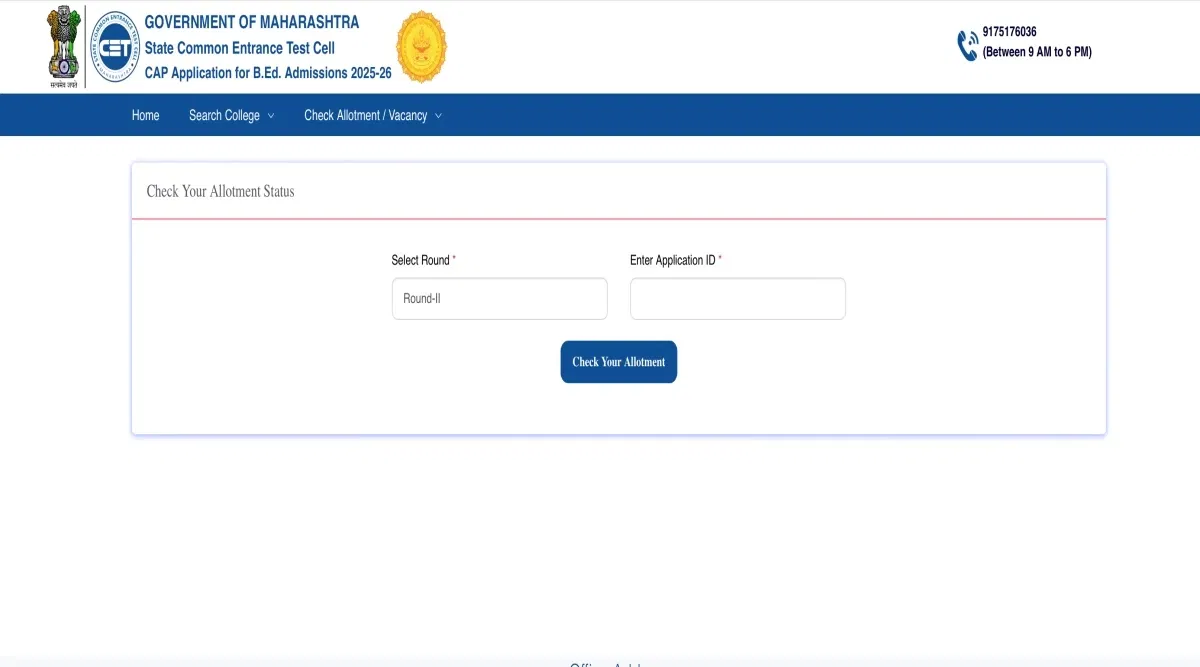The image size is (1200, 667).
Task: Click the Check Your Allotment Status heading
Action: coord(221,191)
